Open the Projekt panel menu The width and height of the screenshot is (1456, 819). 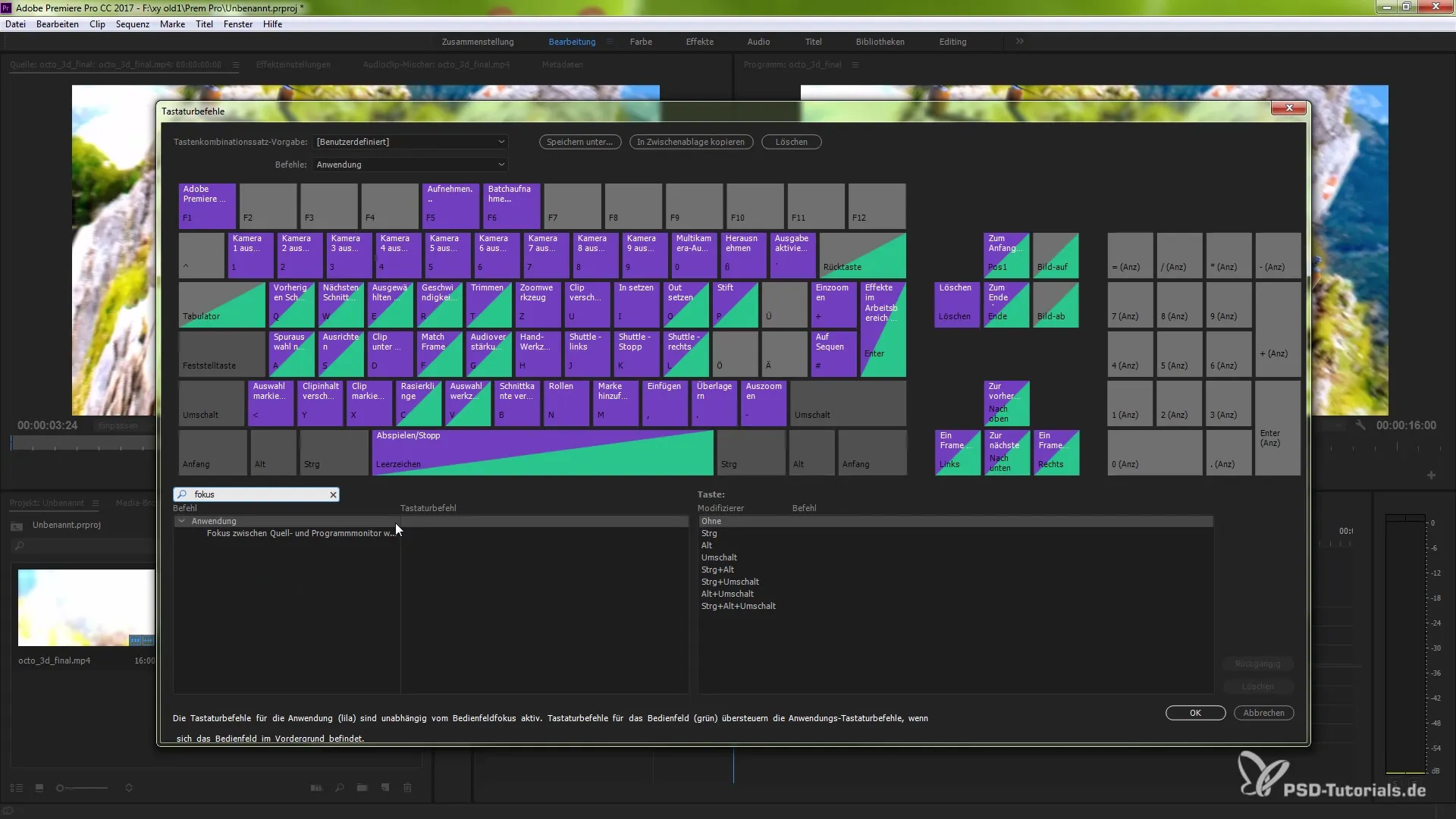[x=96, y=503]
